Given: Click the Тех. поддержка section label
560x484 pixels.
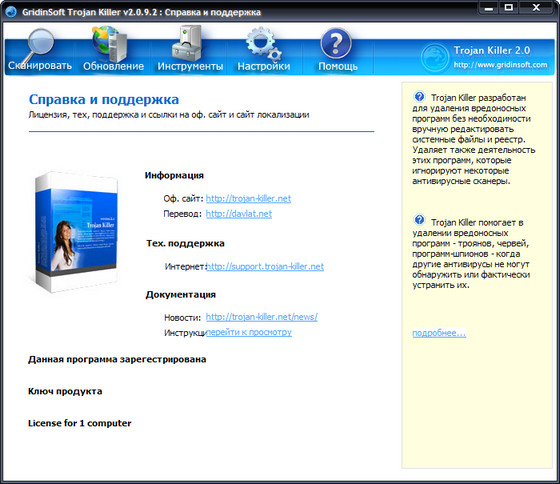Looking at the screenshot, I should tap(185, 243).
